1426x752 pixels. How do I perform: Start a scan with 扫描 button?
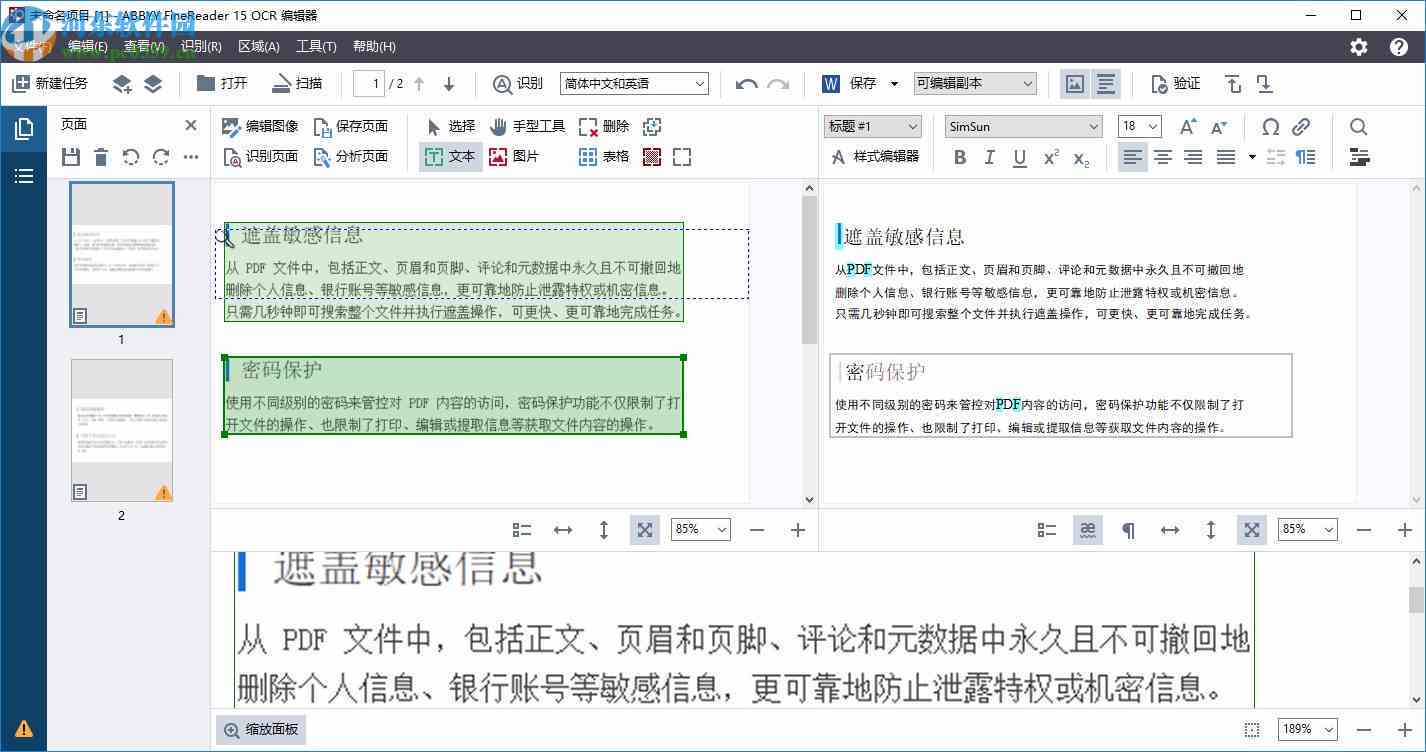click(297, 84)
